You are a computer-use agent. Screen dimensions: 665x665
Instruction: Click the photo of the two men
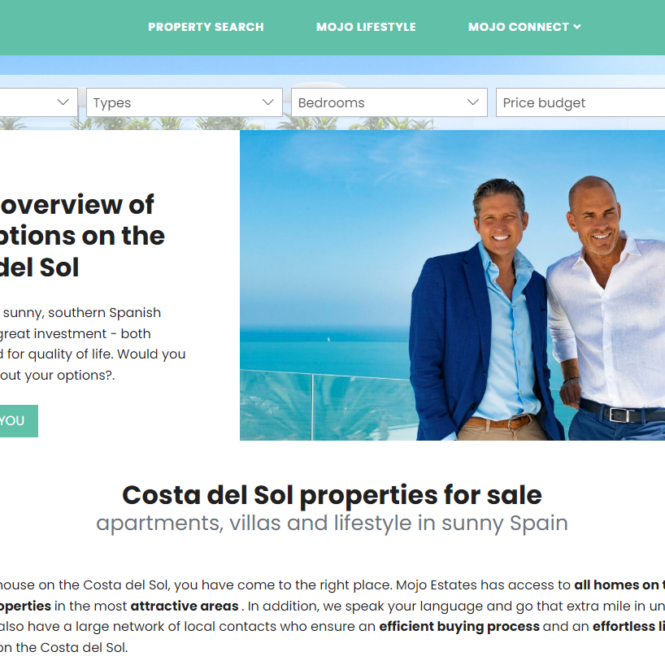coord(453,285)
